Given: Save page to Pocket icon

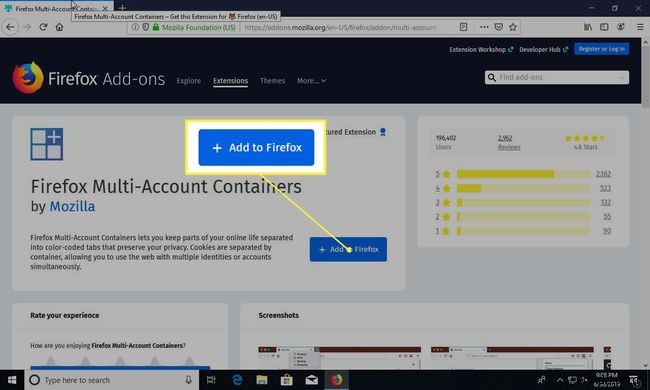Looking at the screenshot, I should pyautogui.click(x=499, y=27).
